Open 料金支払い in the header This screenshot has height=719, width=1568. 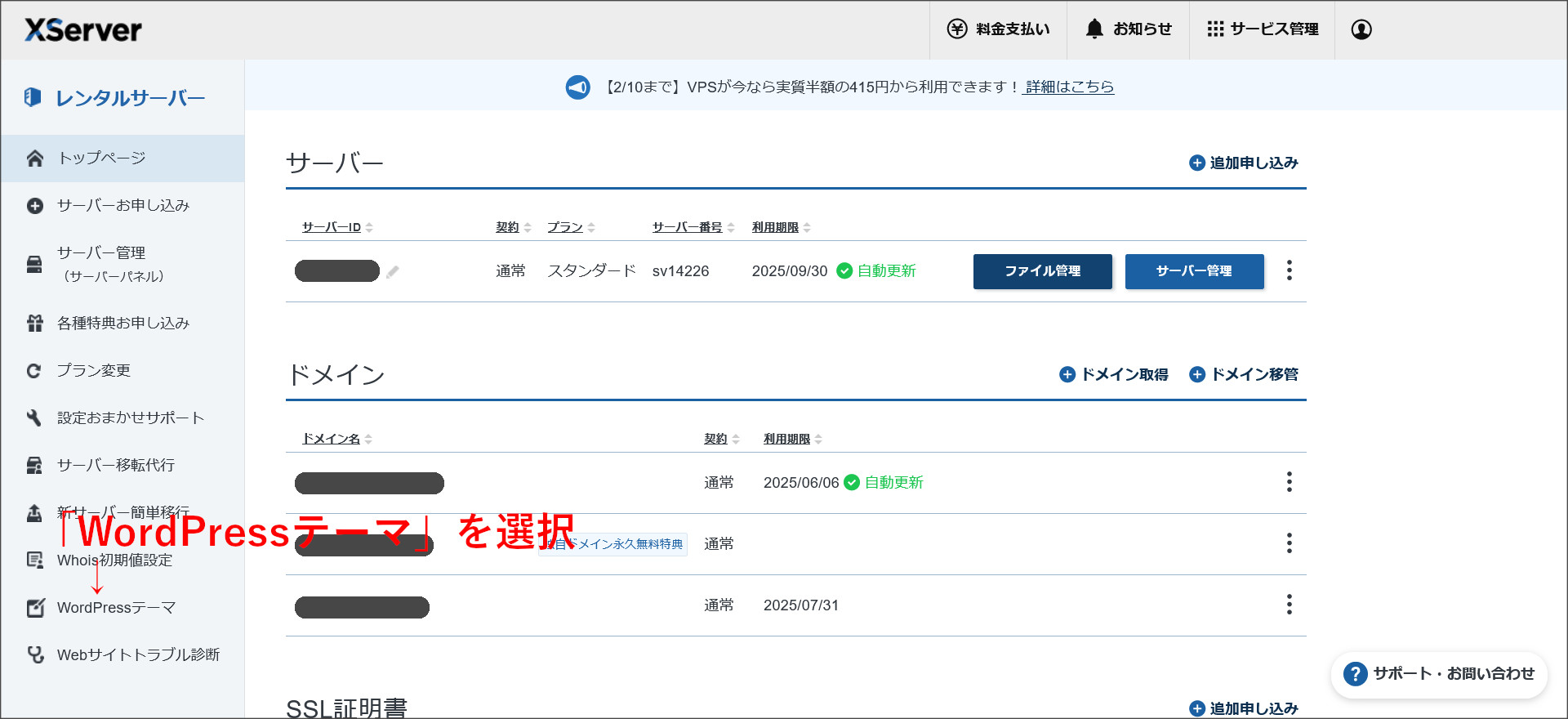(x=998, y=29)
